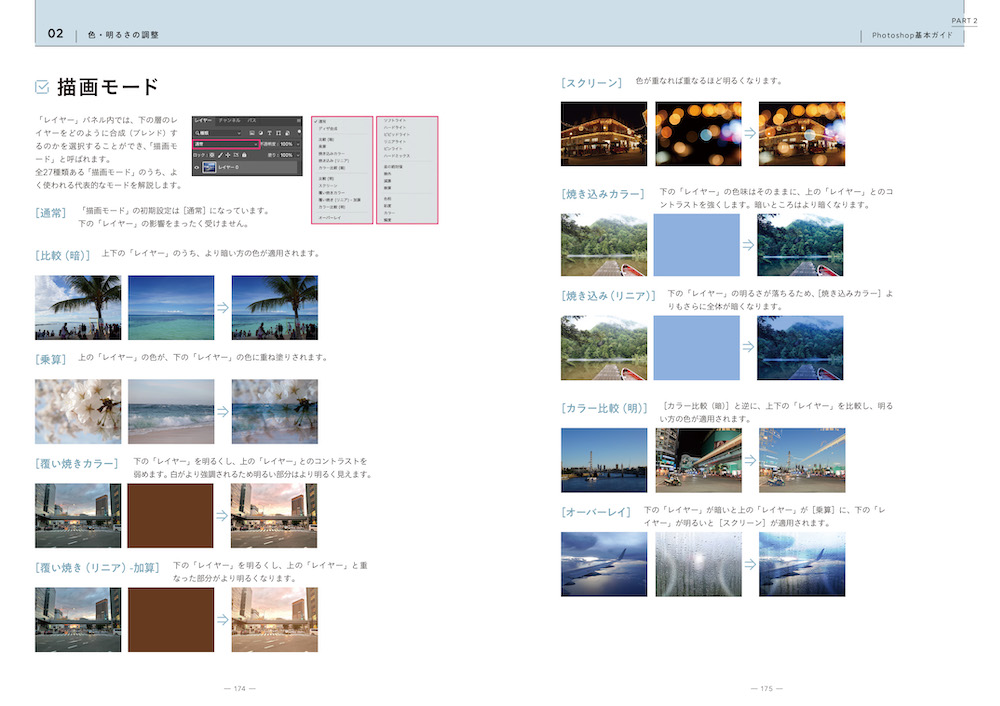Viewport: 1000px width, 706px height.
Task: Choose ディザ合成 in the blend mode list
Action: [x=328, y=128]
